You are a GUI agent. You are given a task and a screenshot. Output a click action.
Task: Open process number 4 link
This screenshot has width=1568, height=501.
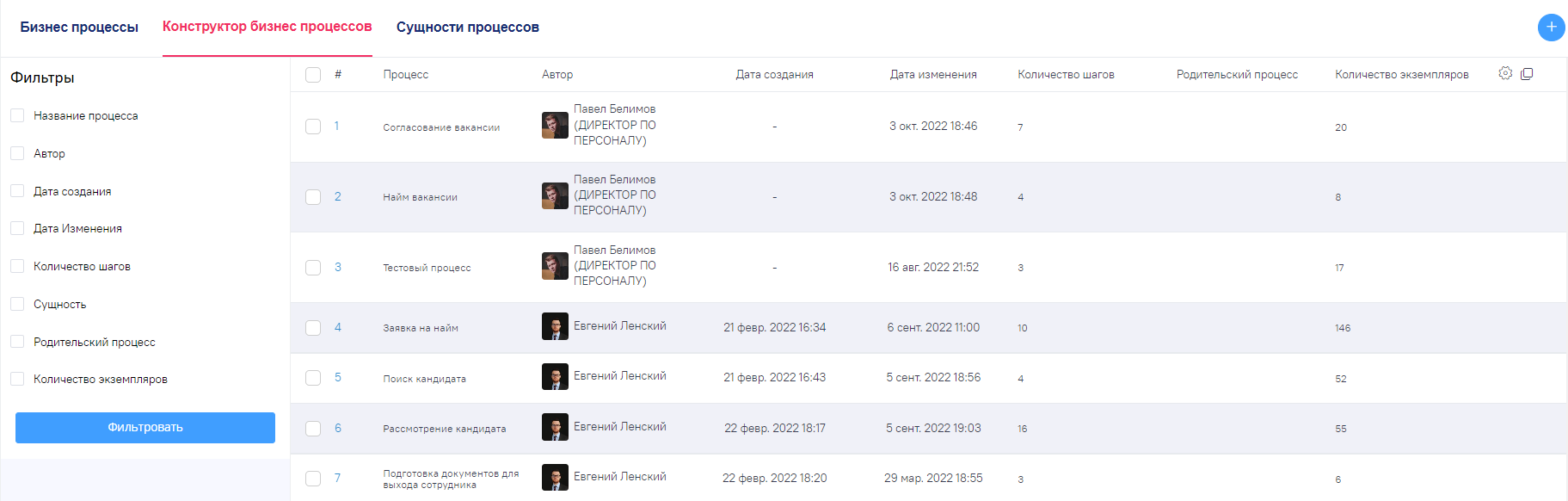coord(338,327)
